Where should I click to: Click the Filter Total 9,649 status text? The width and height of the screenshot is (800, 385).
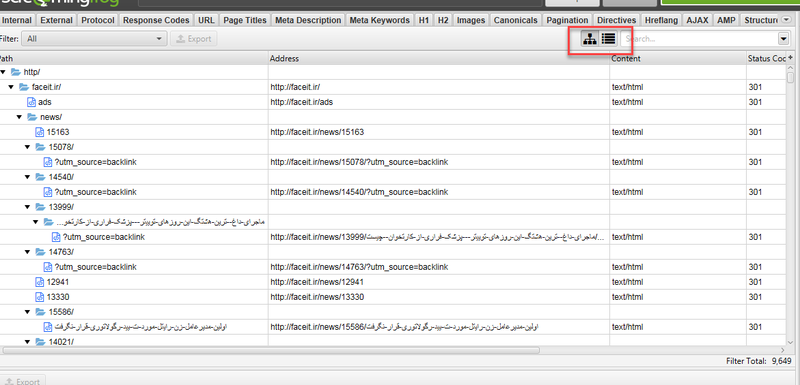758,361
